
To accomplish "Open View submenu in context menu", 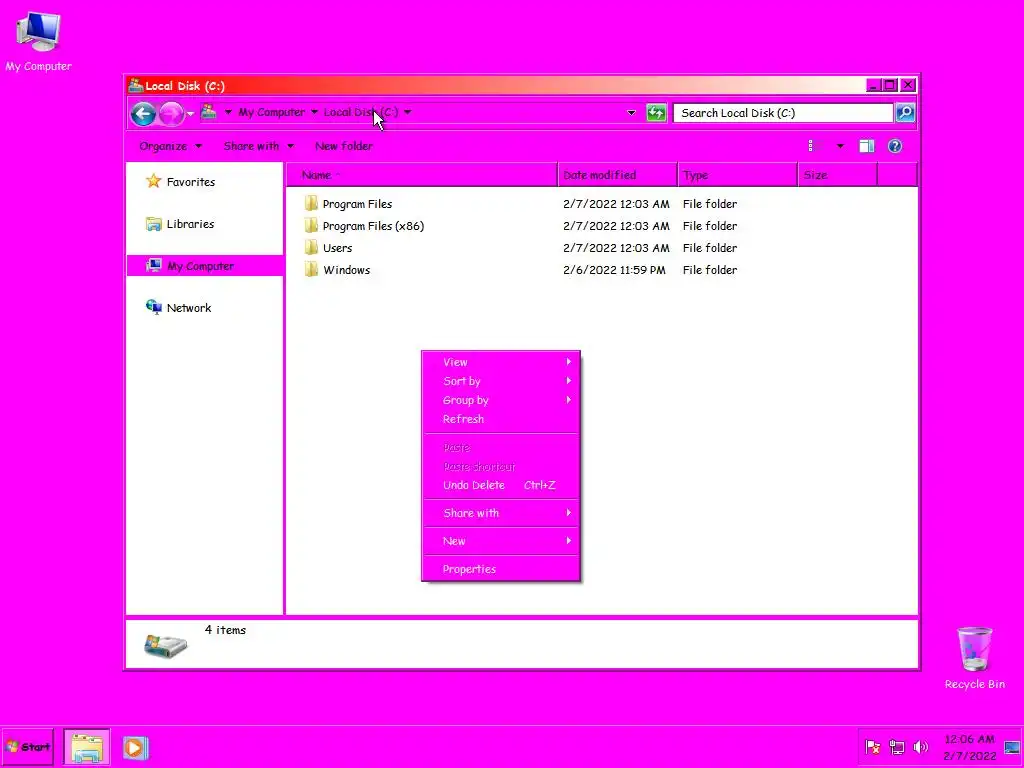I will point(501,362).
